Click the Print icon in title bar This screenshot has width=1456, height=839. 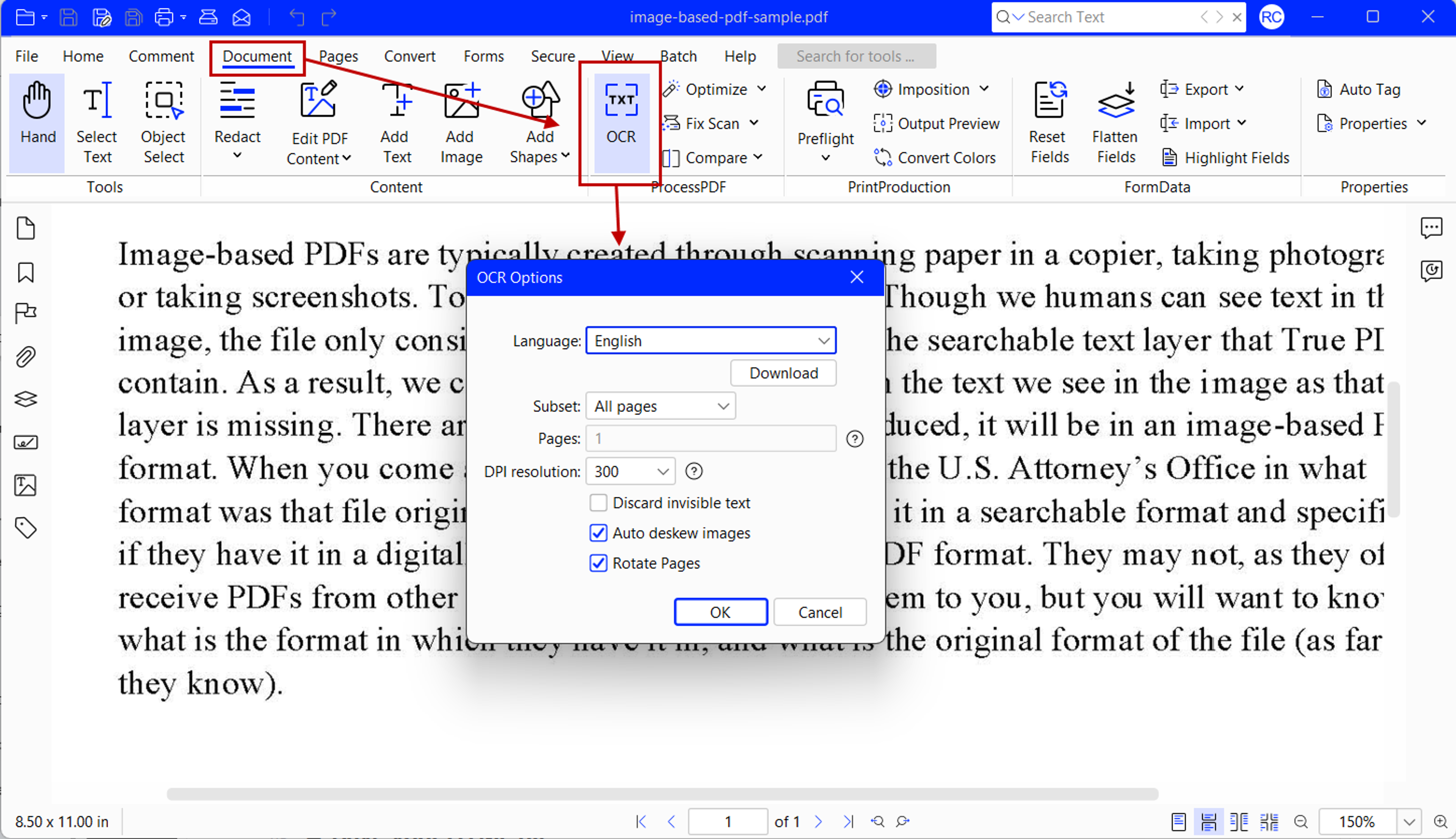[163, 17]
